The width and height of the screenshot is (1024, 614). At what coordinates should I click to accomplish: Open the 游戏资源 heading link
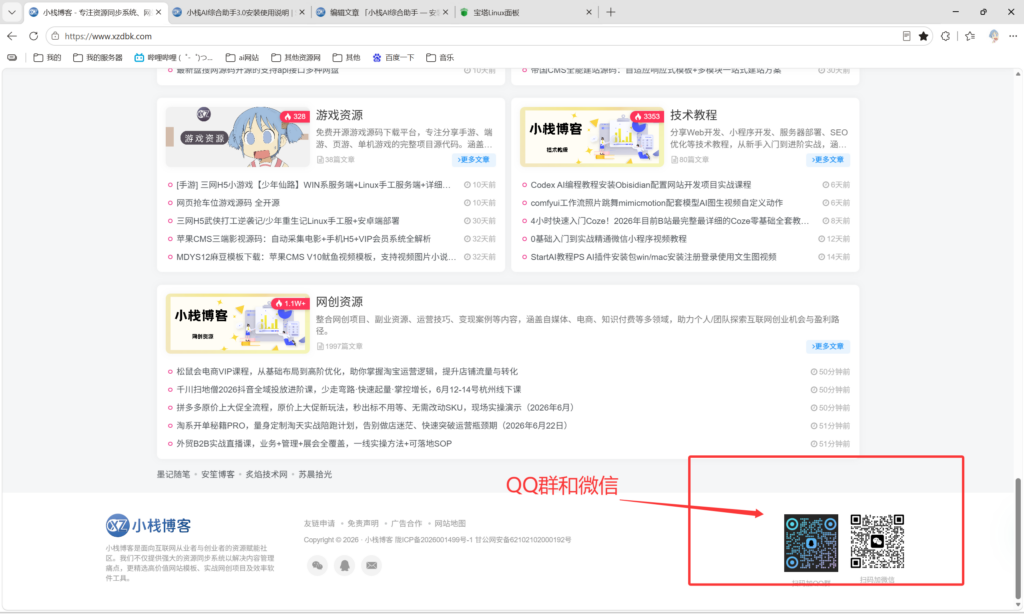point(339,115)
